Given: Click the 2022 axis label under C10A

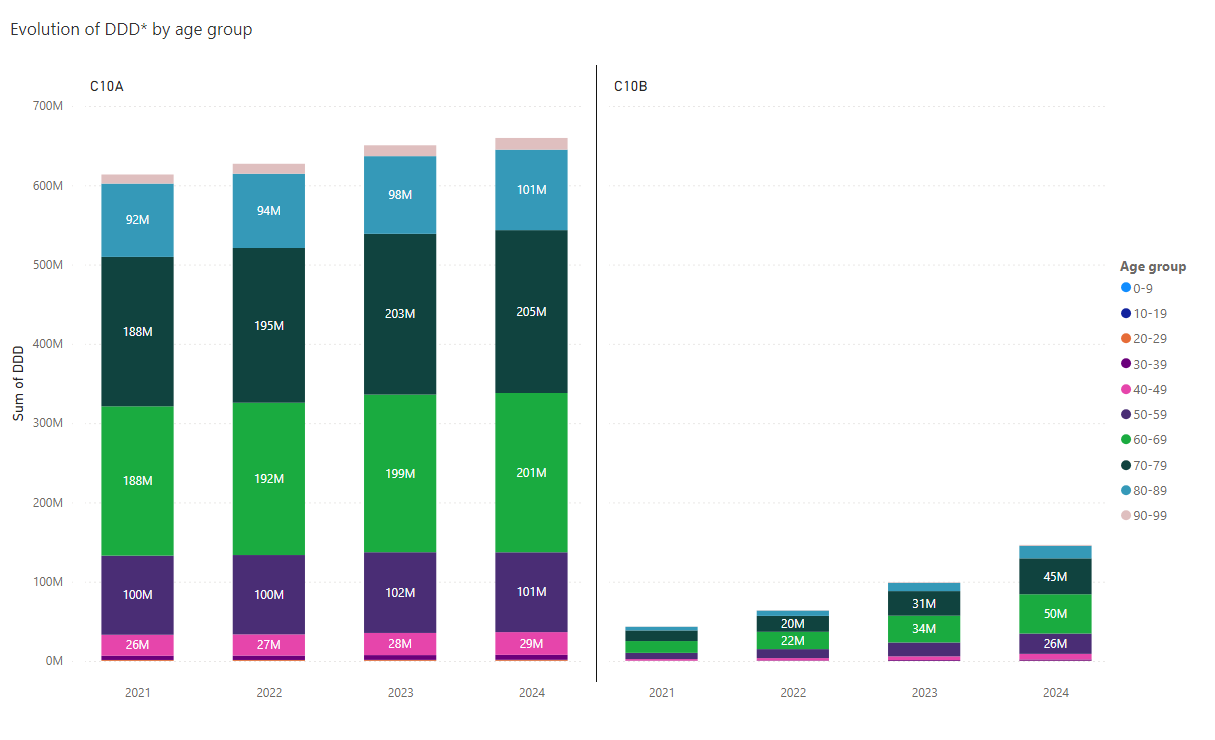Looking at the screenshot, I should tap(269, 692).
